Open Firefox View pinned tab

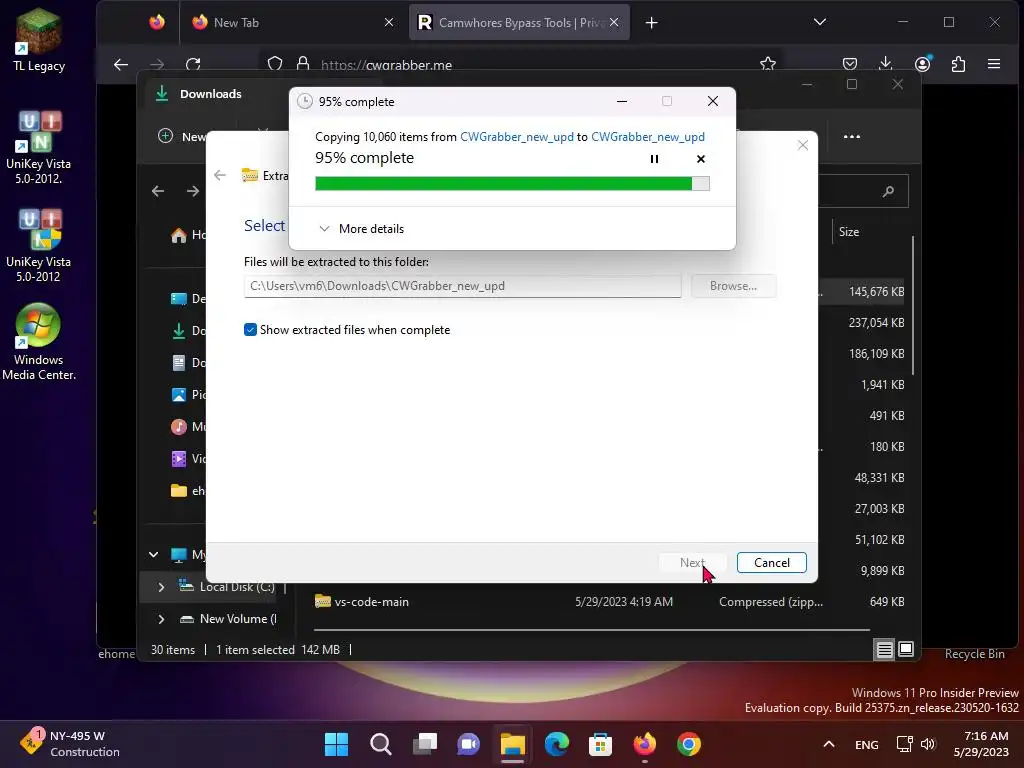pyautogui.click(x=157, y=23)
